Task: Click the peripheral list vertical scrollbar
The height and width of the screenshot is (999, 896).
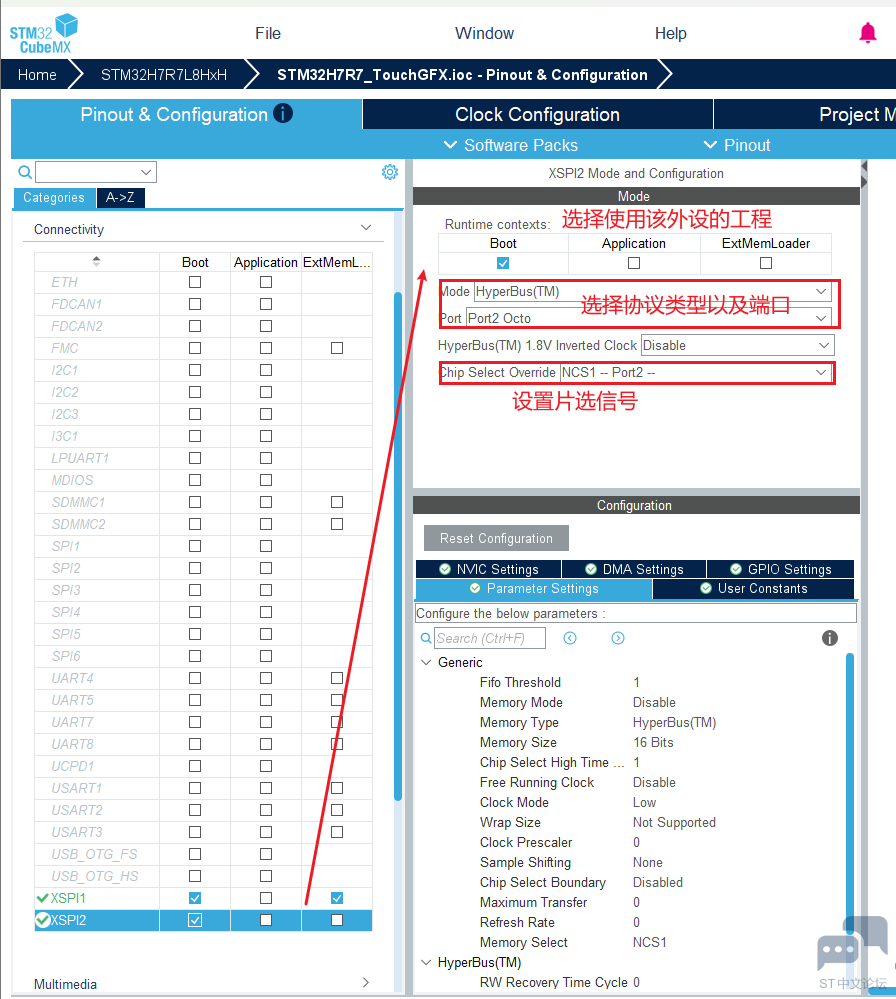Action: [398, 546]
